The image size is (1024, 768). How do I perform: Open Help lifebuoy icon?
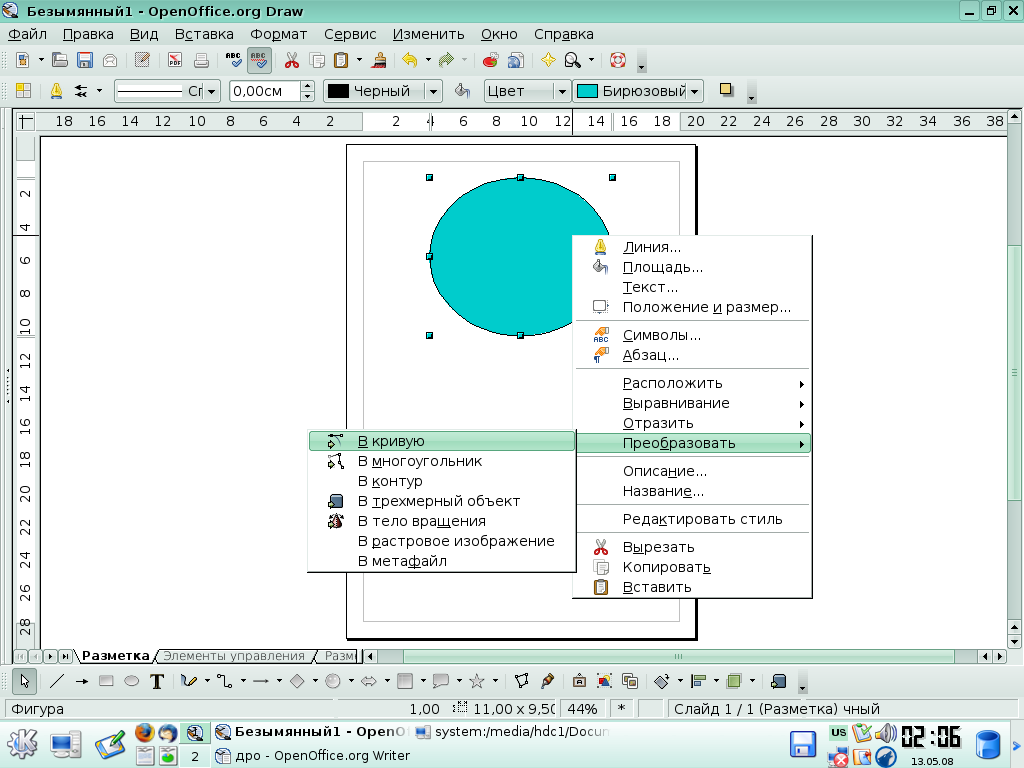[x=618, y=60]
